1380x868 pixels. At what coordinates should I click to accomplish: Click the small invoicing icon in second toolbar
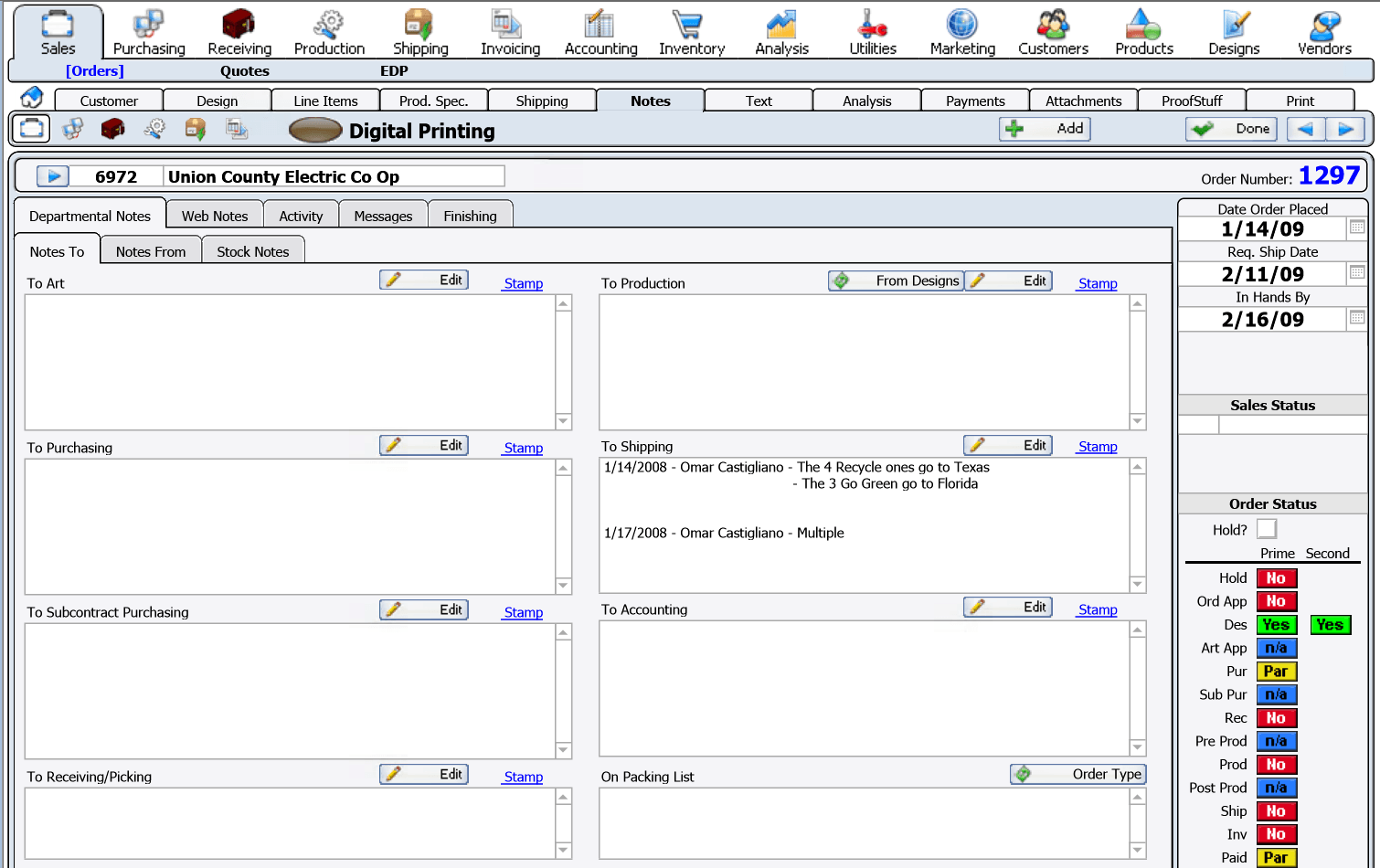click(237, 129)
